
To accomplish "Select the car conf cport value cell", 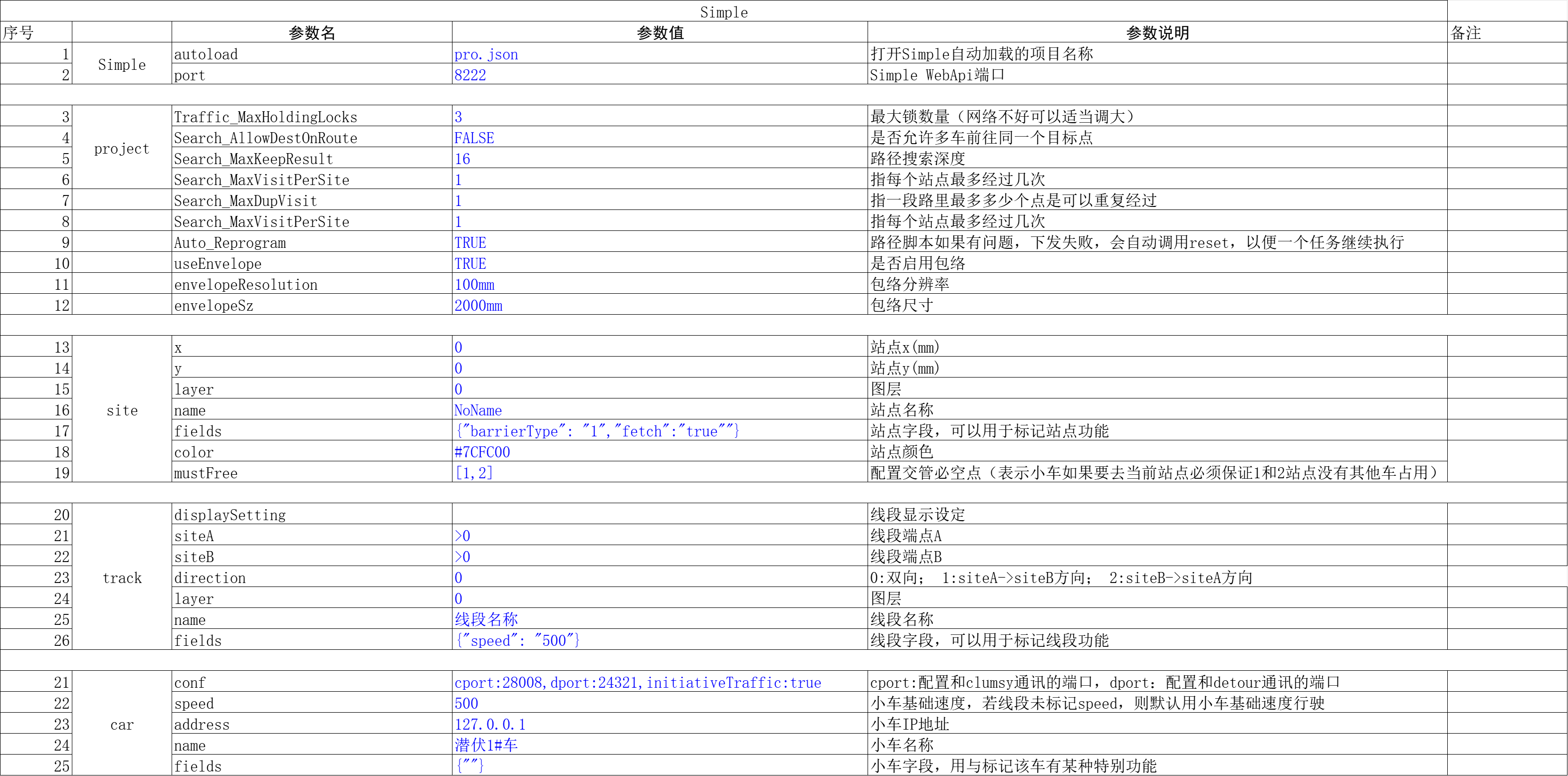I will point(637,682).
